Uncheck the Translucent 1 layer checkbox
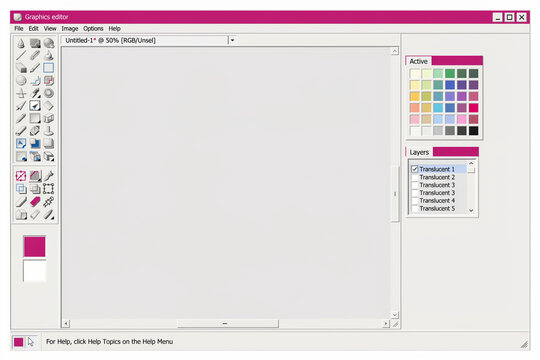Image resolution: width=540 pixels, height=360 pixels. click(415, 169)
